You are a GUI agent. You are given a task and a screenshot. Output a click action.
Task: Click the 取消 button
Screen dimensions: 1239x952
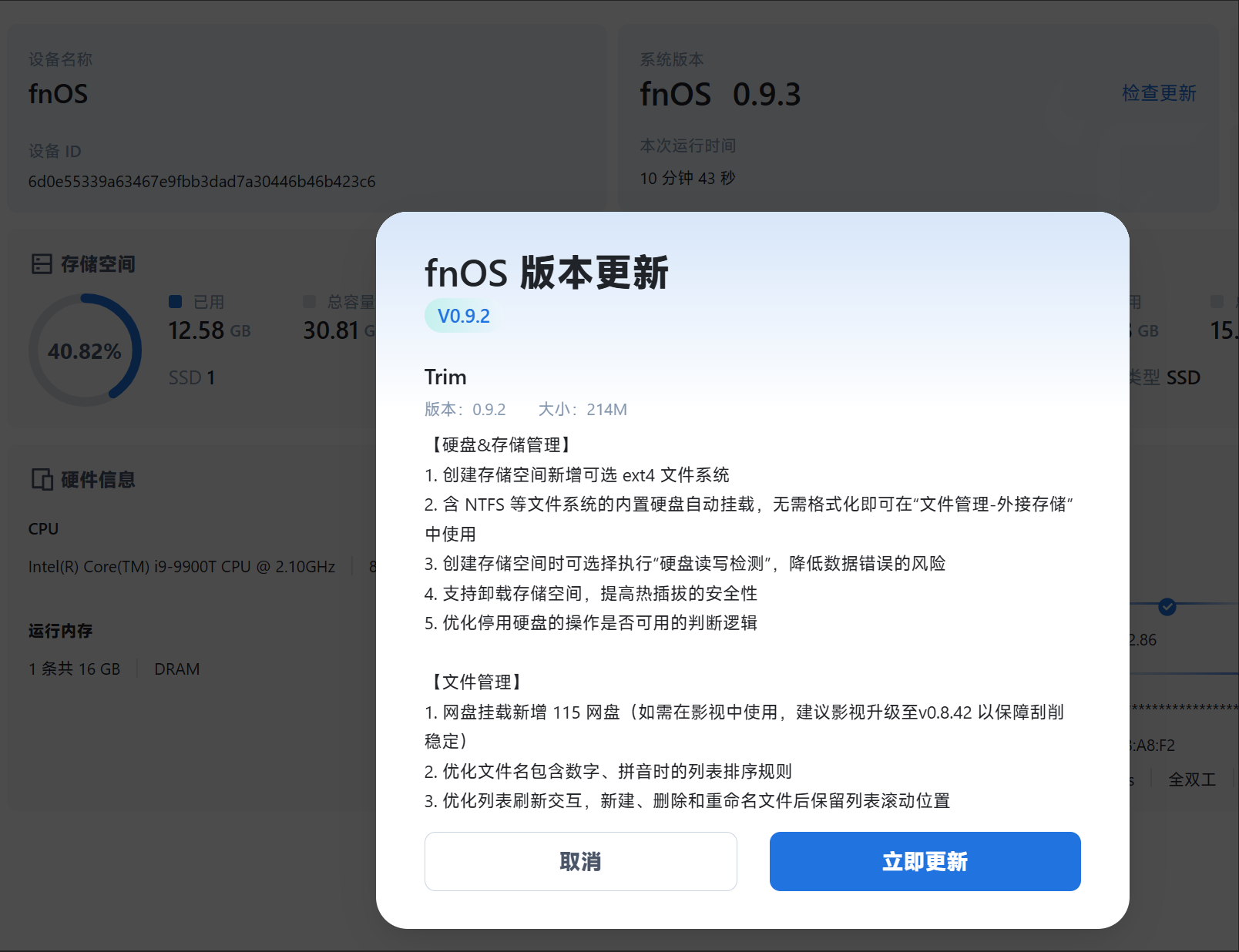[x=580, y=861]
